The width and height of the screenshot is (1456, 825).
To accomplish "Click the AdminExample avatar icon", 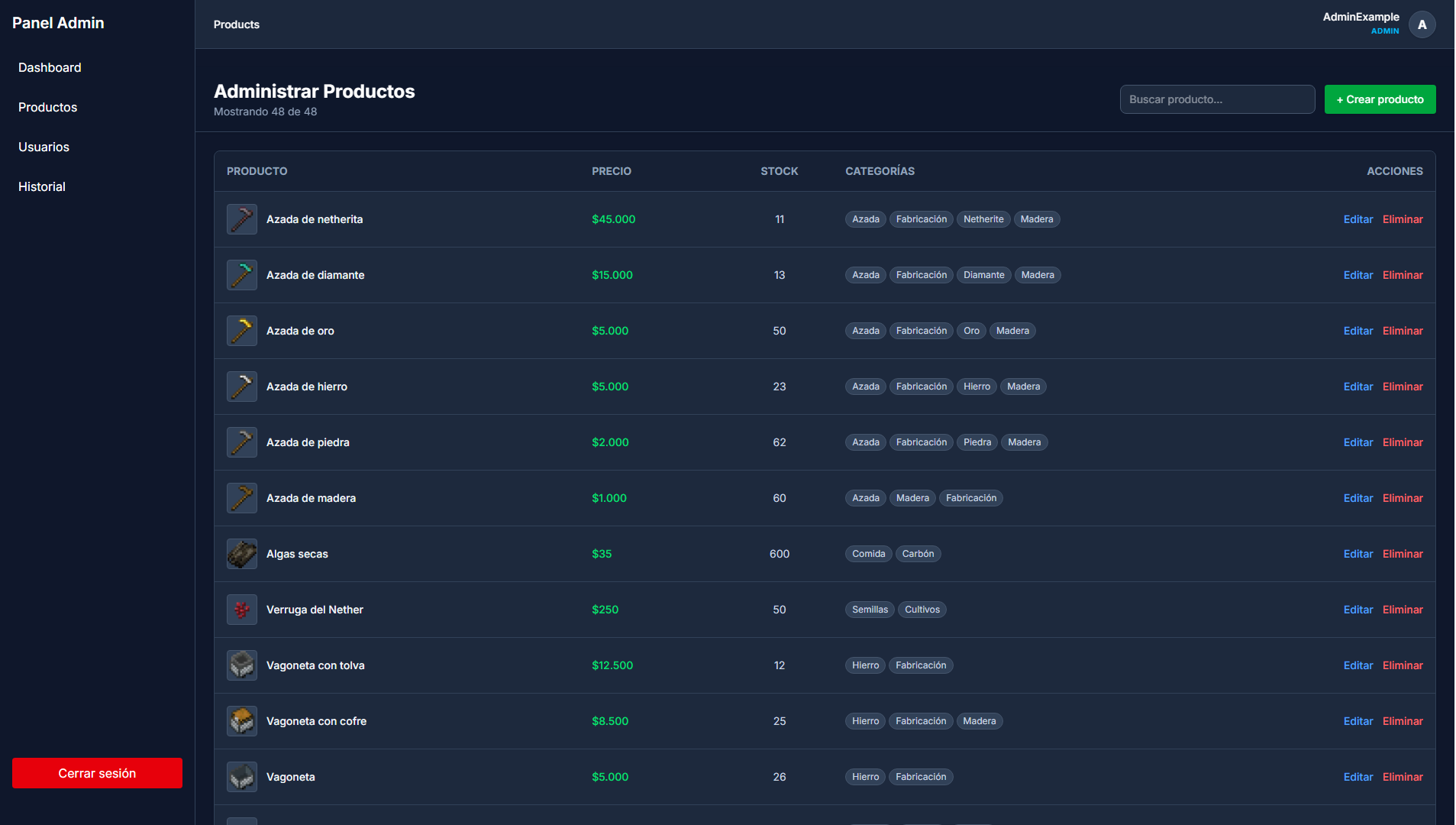I will pyautogui.click(x=1422, y=24).
